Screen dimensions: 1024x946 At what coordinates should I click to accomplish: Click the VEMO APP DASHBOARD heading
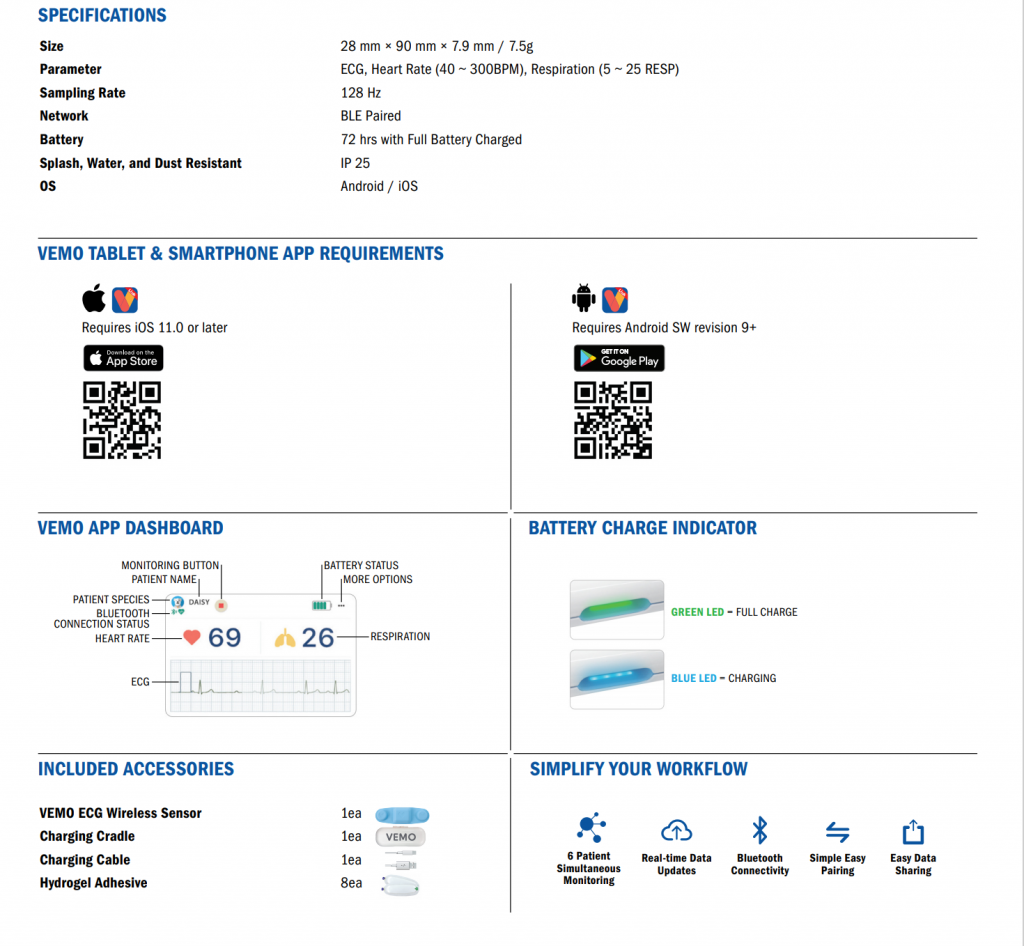[130, 528]
